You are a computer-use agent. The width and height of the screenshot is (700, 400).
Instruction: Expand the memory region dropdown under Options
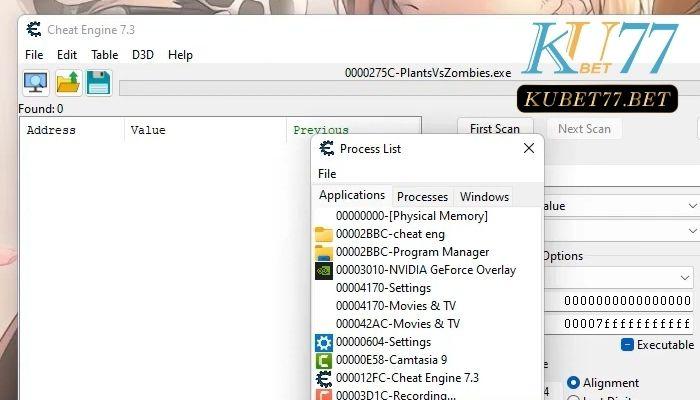point(685,278)
